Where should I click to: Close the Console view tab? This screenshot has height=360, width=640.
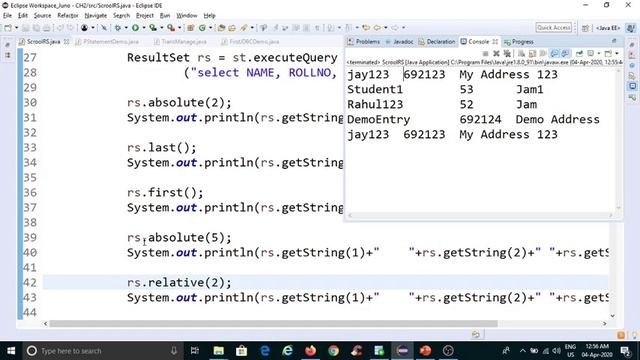pos(495,42)
